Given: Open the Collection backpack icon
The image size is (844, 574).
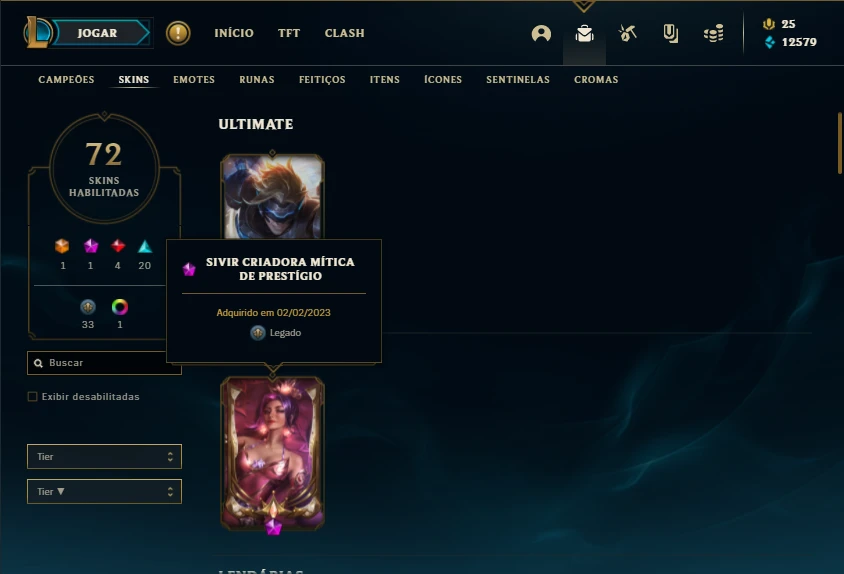Looking at the screenshot, I should coord(584,33).
